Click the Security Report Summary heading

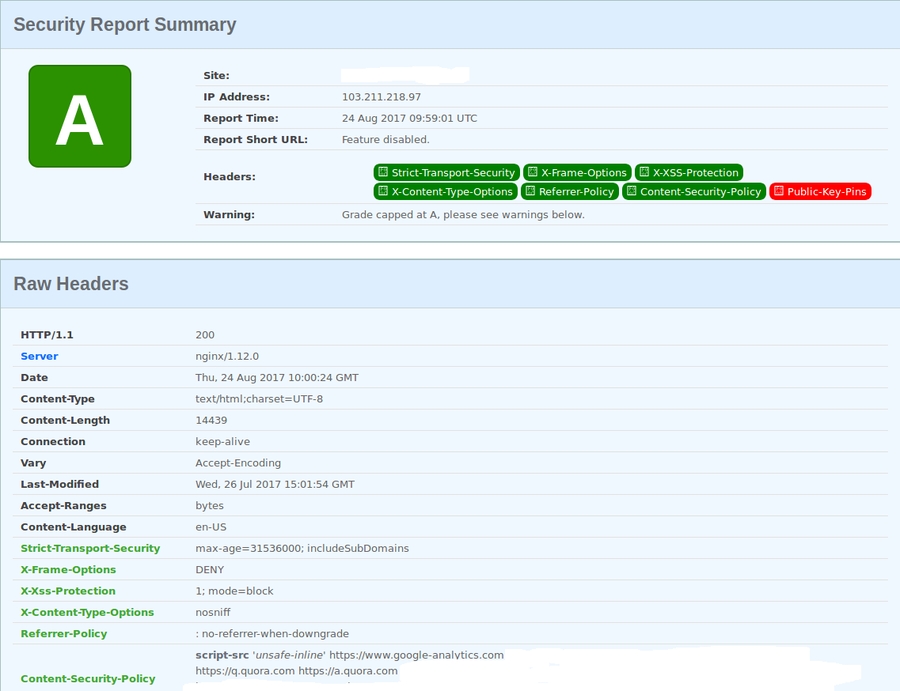click(x=124, y=25)
